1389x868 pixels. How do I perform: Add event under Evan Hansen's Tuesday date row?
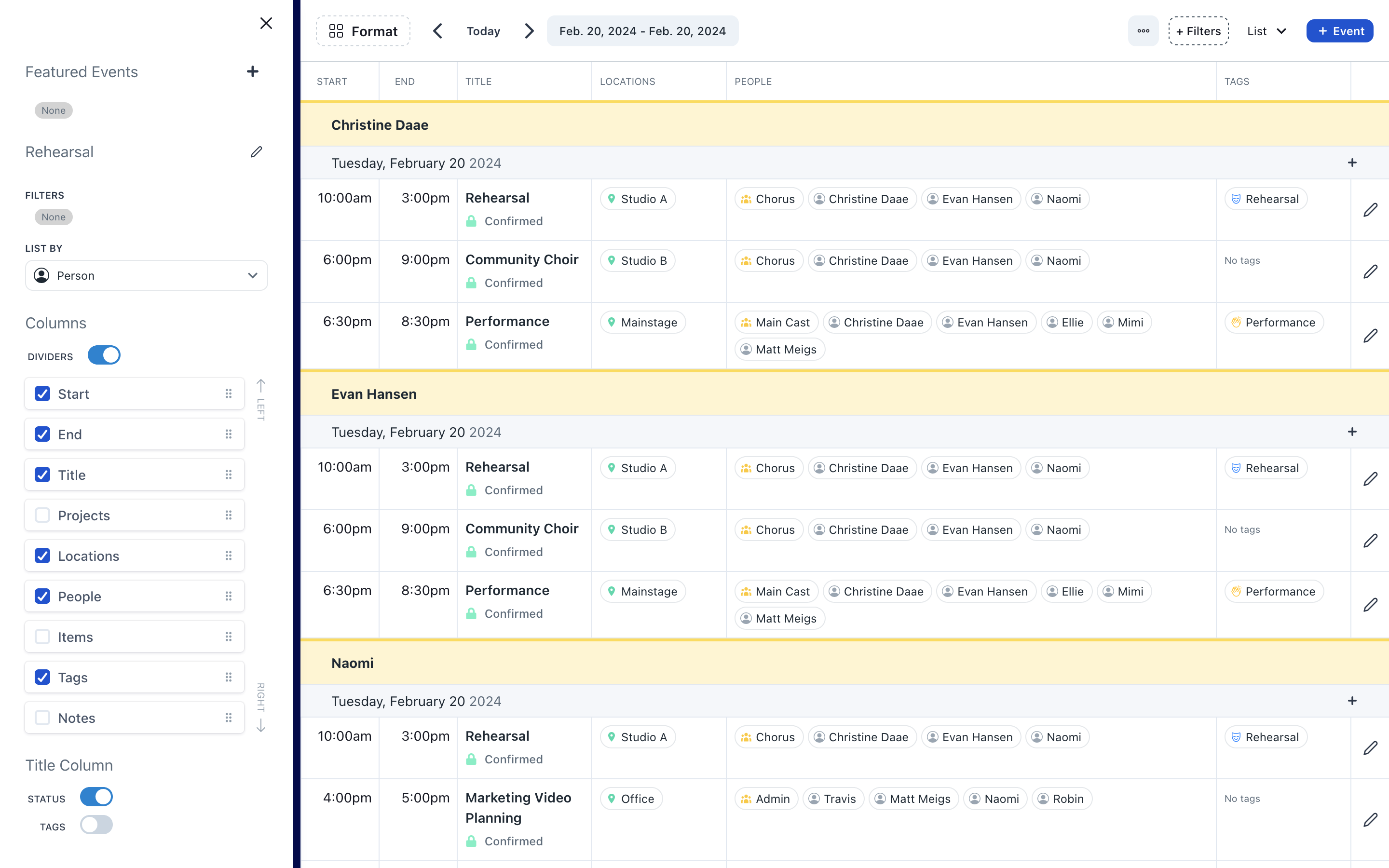(1352, 432)
